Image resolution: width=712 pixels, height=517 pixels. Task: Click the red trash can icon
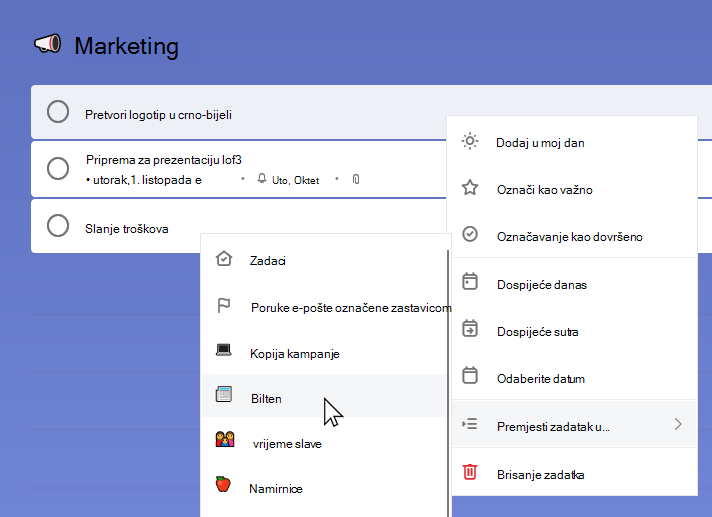click(x=470, y=472)
